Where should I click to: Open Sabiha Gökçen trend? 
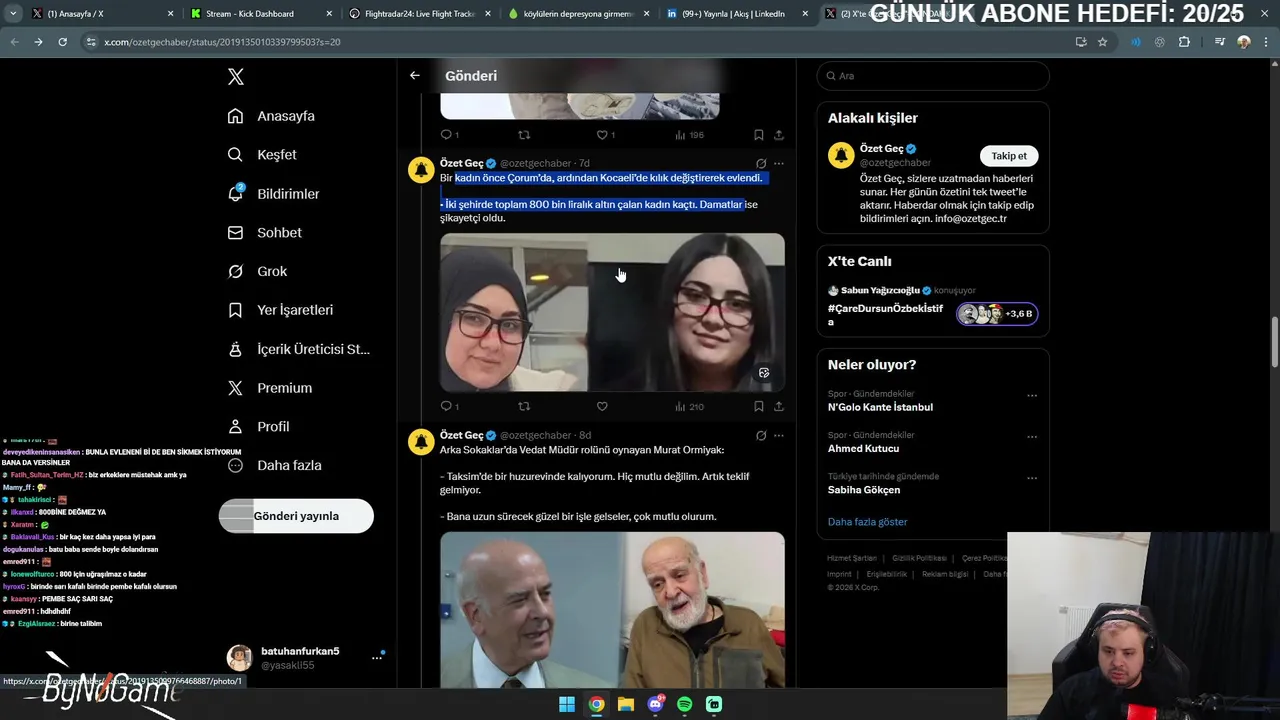(864, 490)
